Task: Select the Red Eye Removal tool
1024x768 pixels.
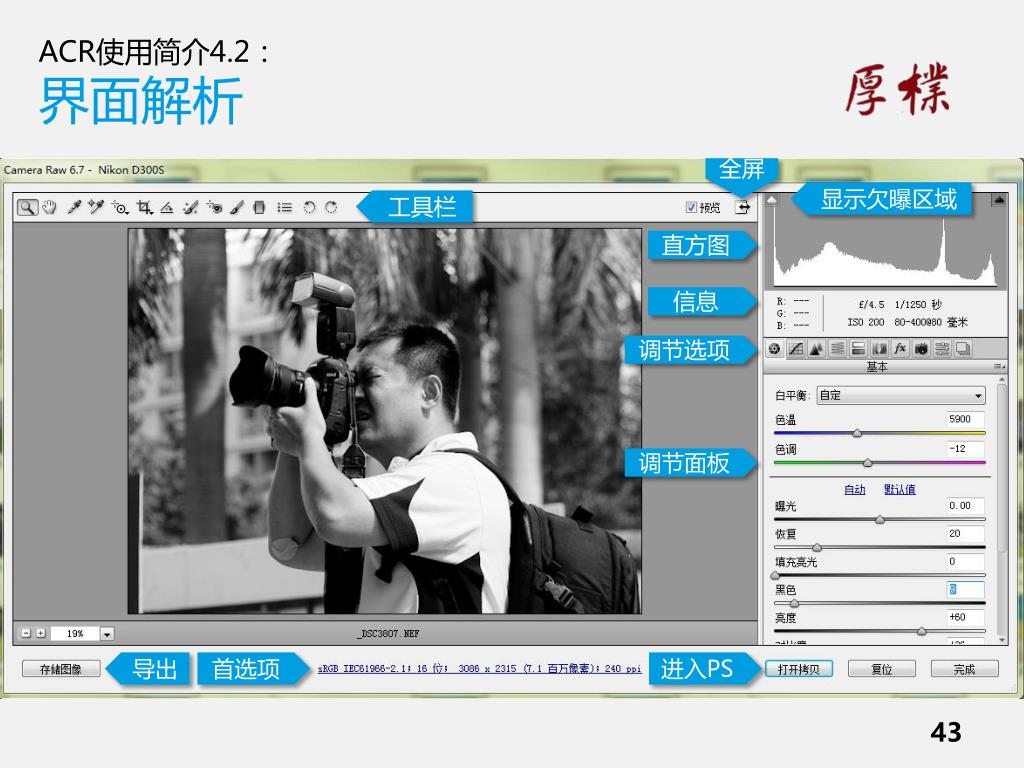Action: [x=214, y=208]
